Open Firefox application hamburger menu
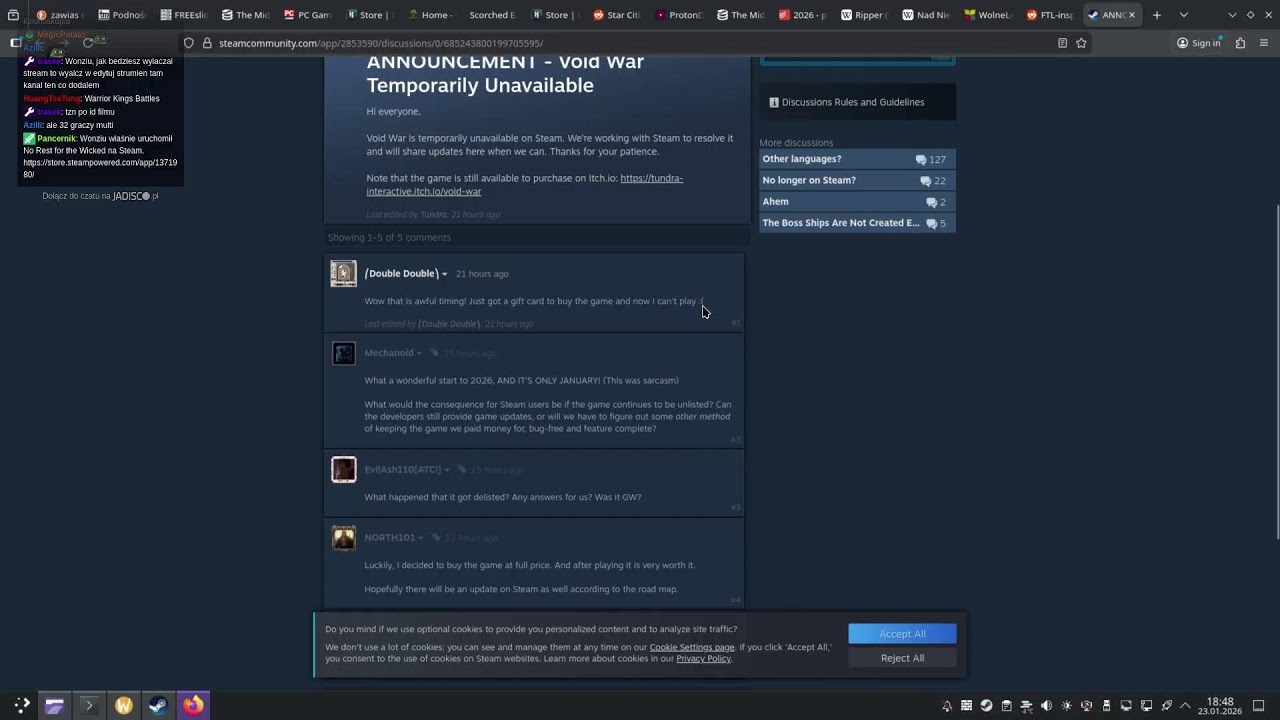The image size is (1280, 720). (x=1264, y=43)
